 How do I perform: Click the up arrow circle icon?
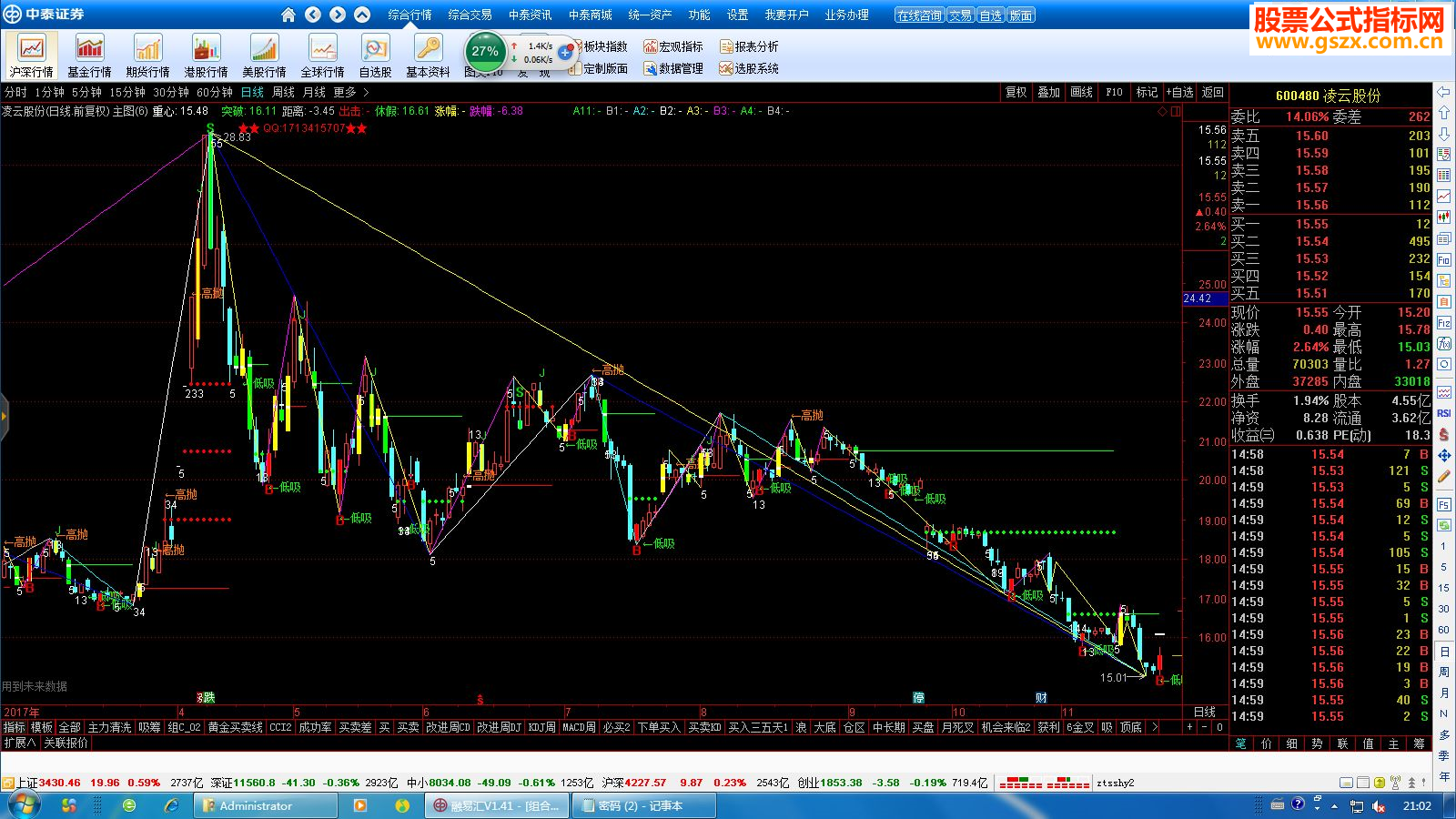(x=362, y=15)
